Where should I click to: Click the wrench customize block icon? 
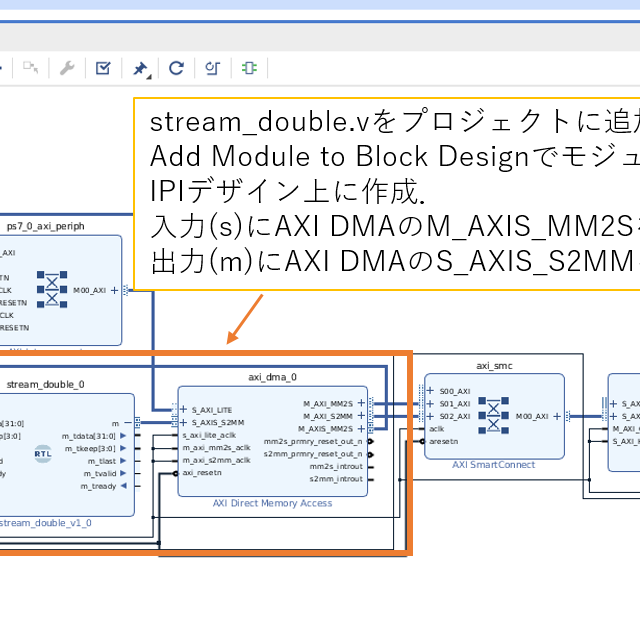(x=67, y=68)
